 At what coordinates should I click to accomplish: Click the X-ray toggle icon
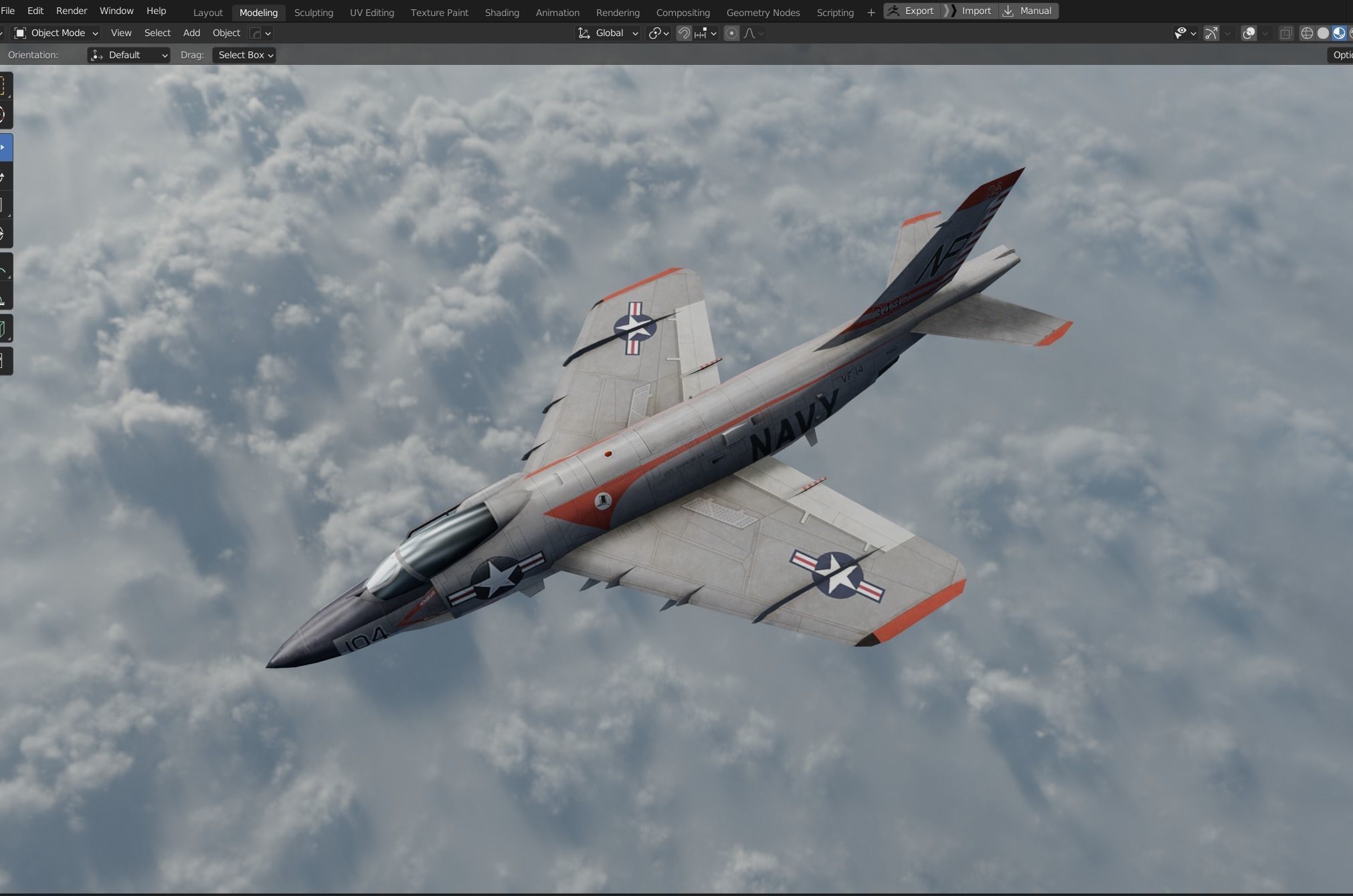(1285, 33)
